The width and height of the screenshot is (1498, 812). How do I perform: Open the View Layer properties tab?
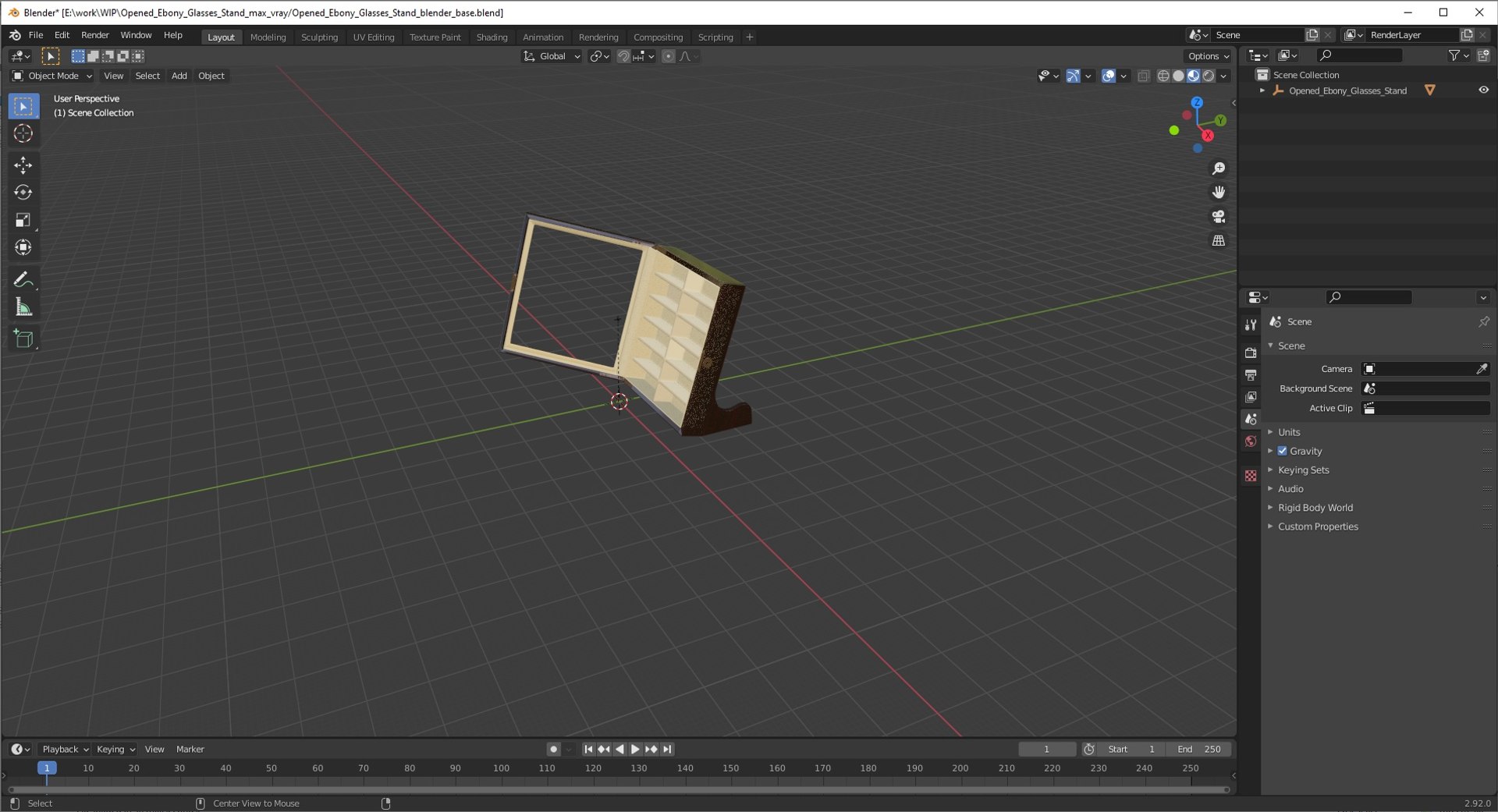tap(1251, 397)
